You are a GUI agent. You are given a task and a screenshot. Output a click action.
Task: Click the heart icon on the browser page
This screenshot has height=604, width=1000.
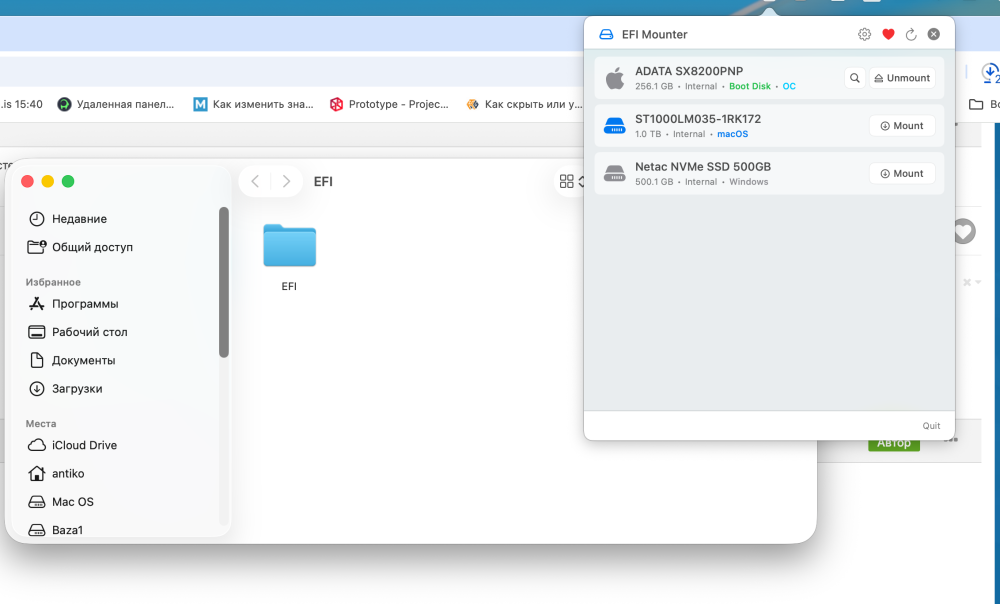click(964, 231)
